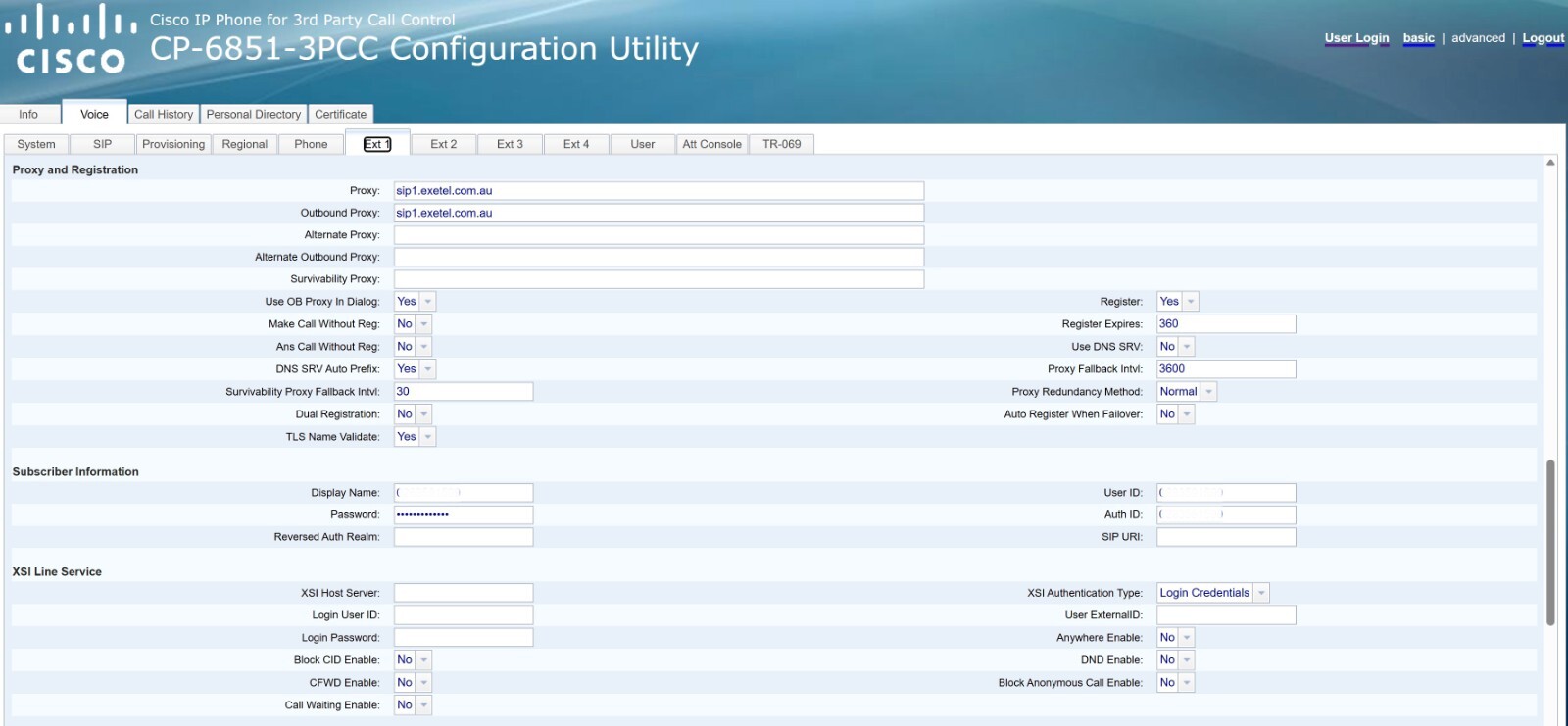This screenshot has width=1568, height=726.
Task: Open XSI Authentication Type dropdown
Action: pyautogui.click(x=1213, y=593)
